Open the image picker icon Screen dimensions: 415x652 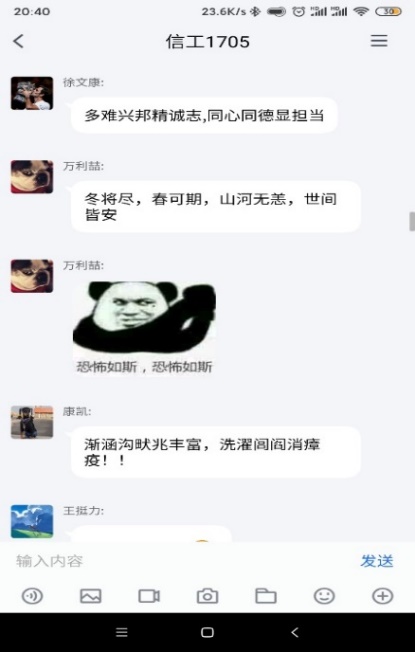(x=91, y=596)
